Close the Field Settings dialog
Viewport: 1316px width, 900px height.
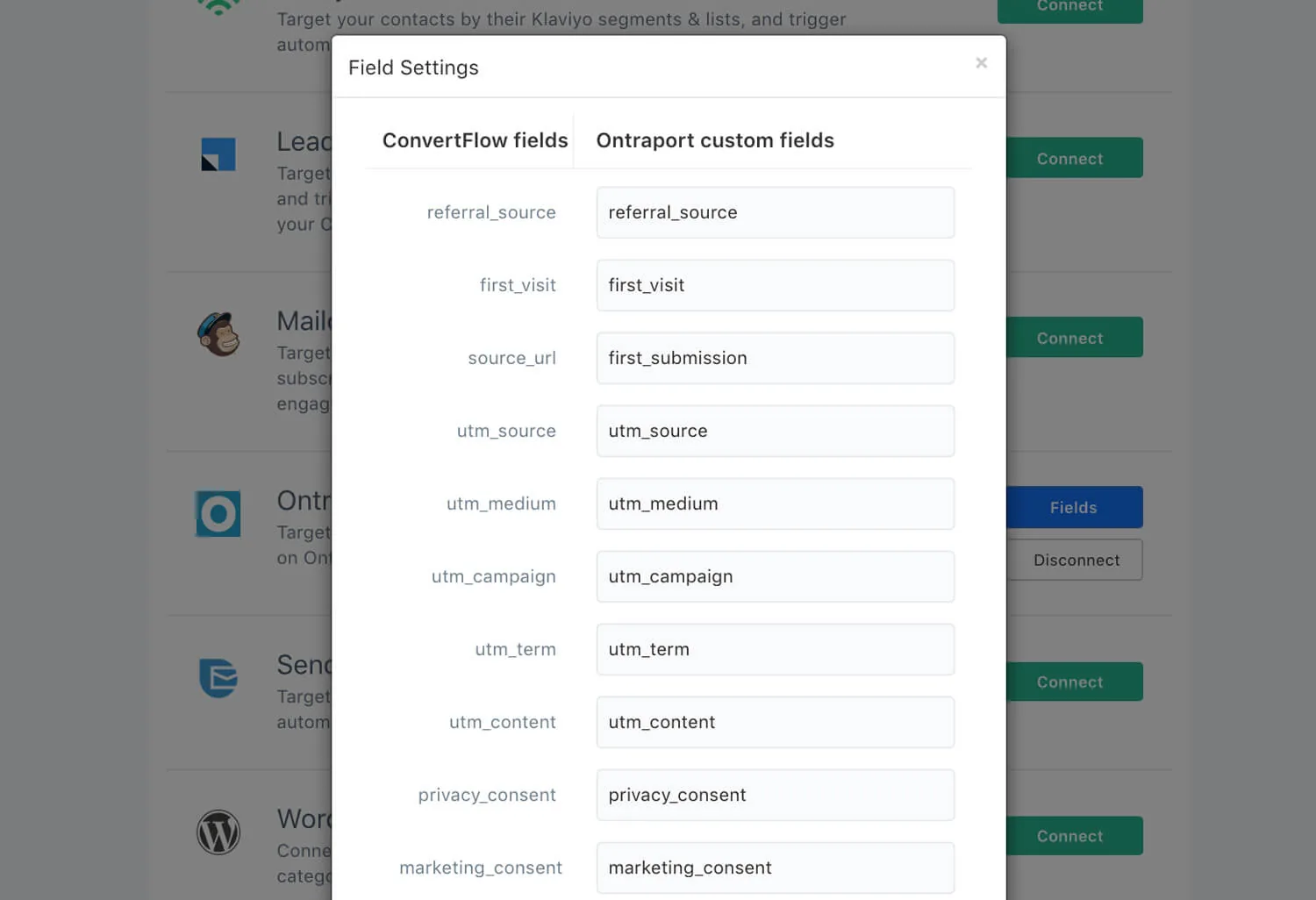981,62
